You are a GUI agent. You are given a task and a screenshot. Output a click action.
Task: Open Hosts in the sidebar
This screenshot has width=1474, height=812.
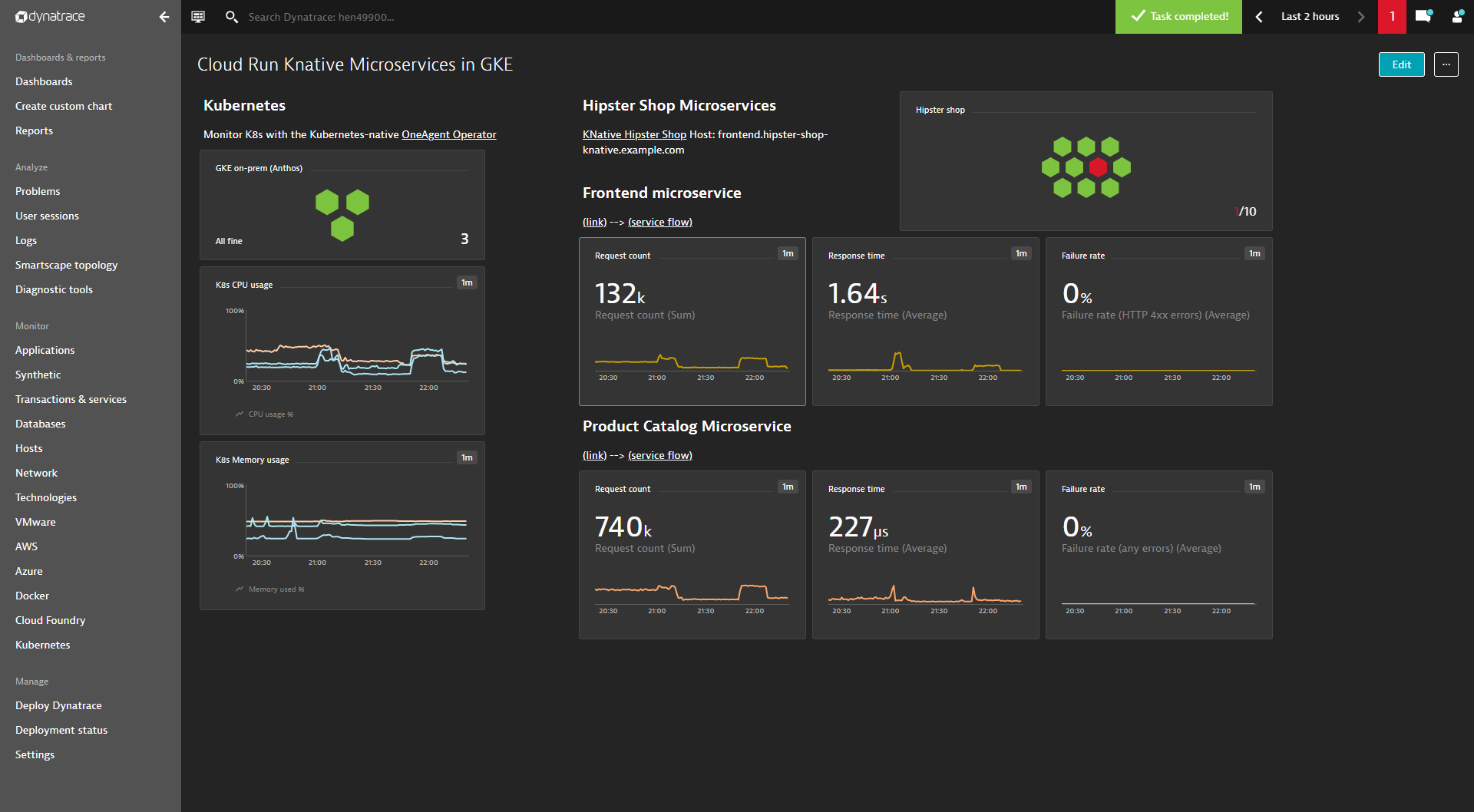(x=29, y=448)
